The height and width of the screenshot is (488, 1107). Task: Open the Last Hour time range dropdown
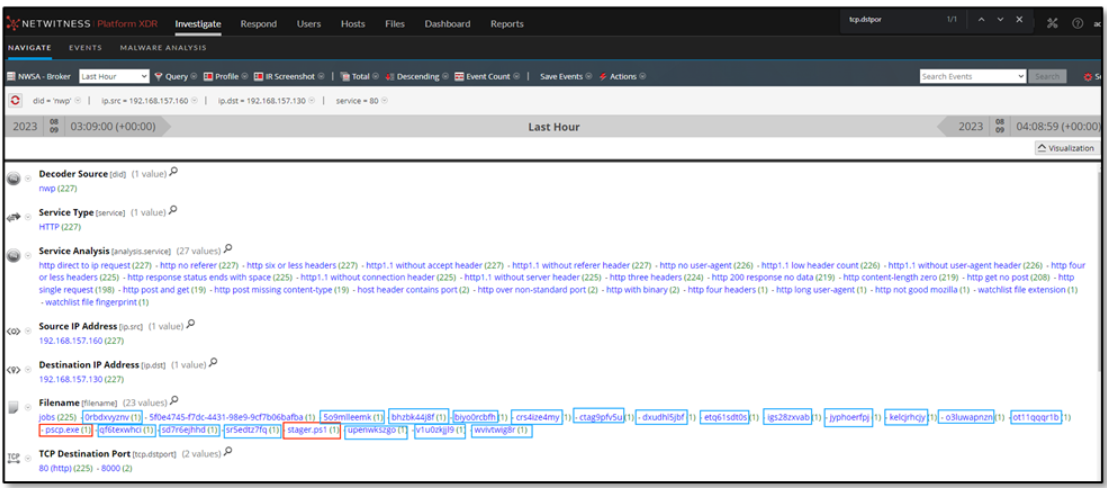coord(113,76)
